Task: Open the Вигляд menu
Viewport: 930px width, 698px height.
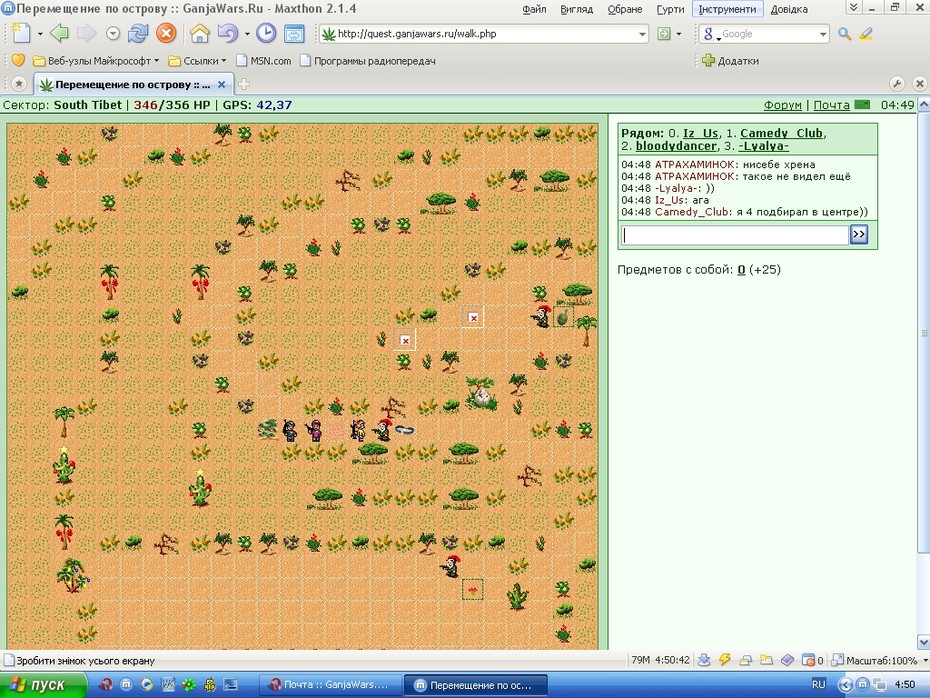Action: pyautogui.click(x=577, y=9)
